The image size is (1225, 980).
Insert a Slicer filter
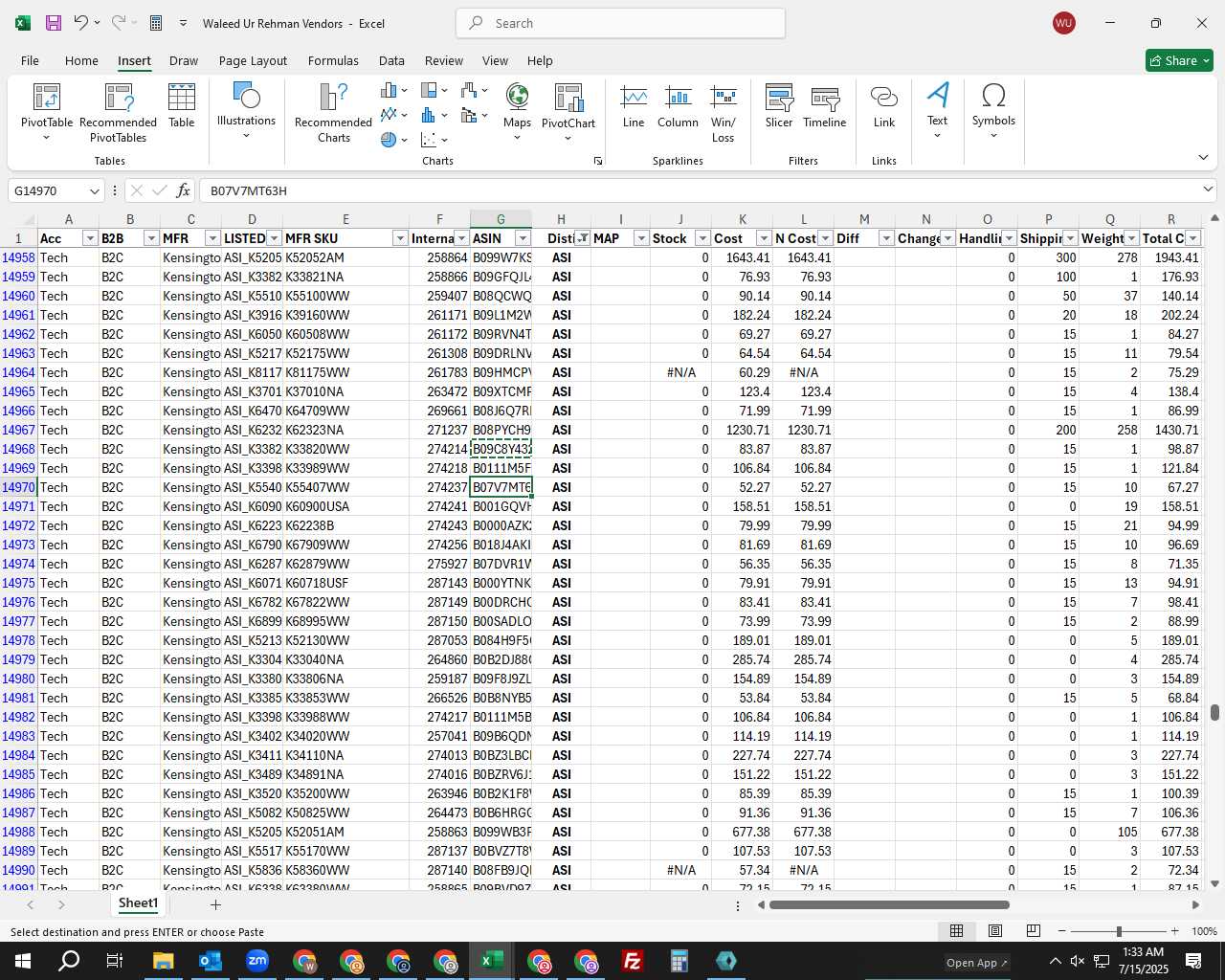[779, 106]
